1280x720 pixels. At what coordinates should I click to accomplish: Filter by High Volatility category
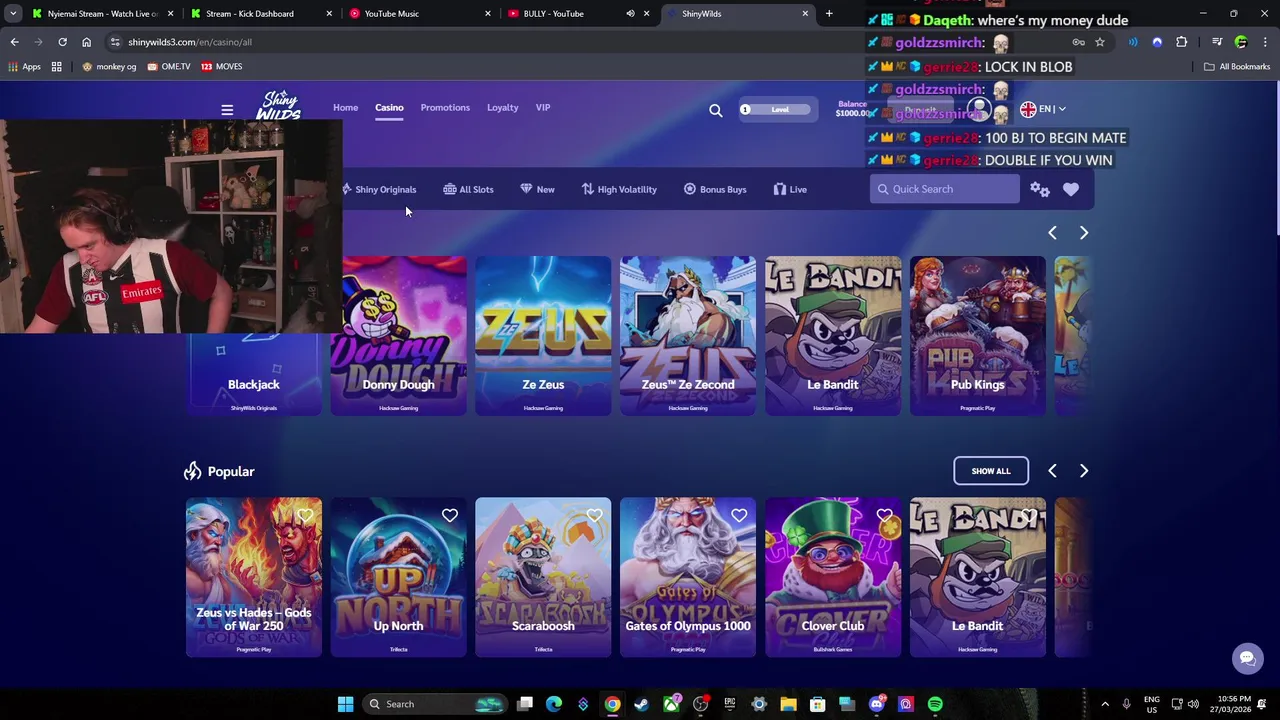click(x=619, y=189)
